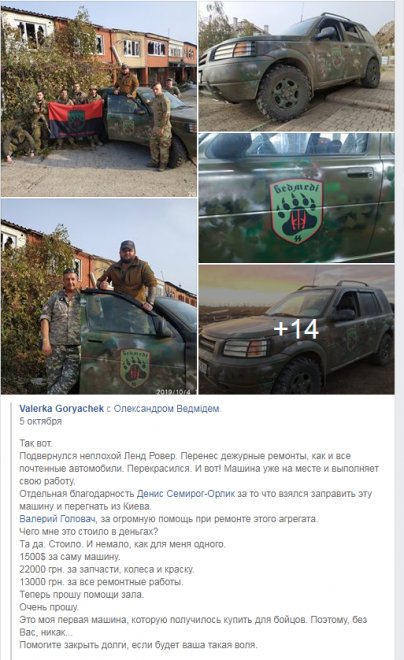Image resolution: width=404 pixels, height=660 pixels.
Task: Open the Олександром Ведмідем profile link
Action: coord(167,408)
